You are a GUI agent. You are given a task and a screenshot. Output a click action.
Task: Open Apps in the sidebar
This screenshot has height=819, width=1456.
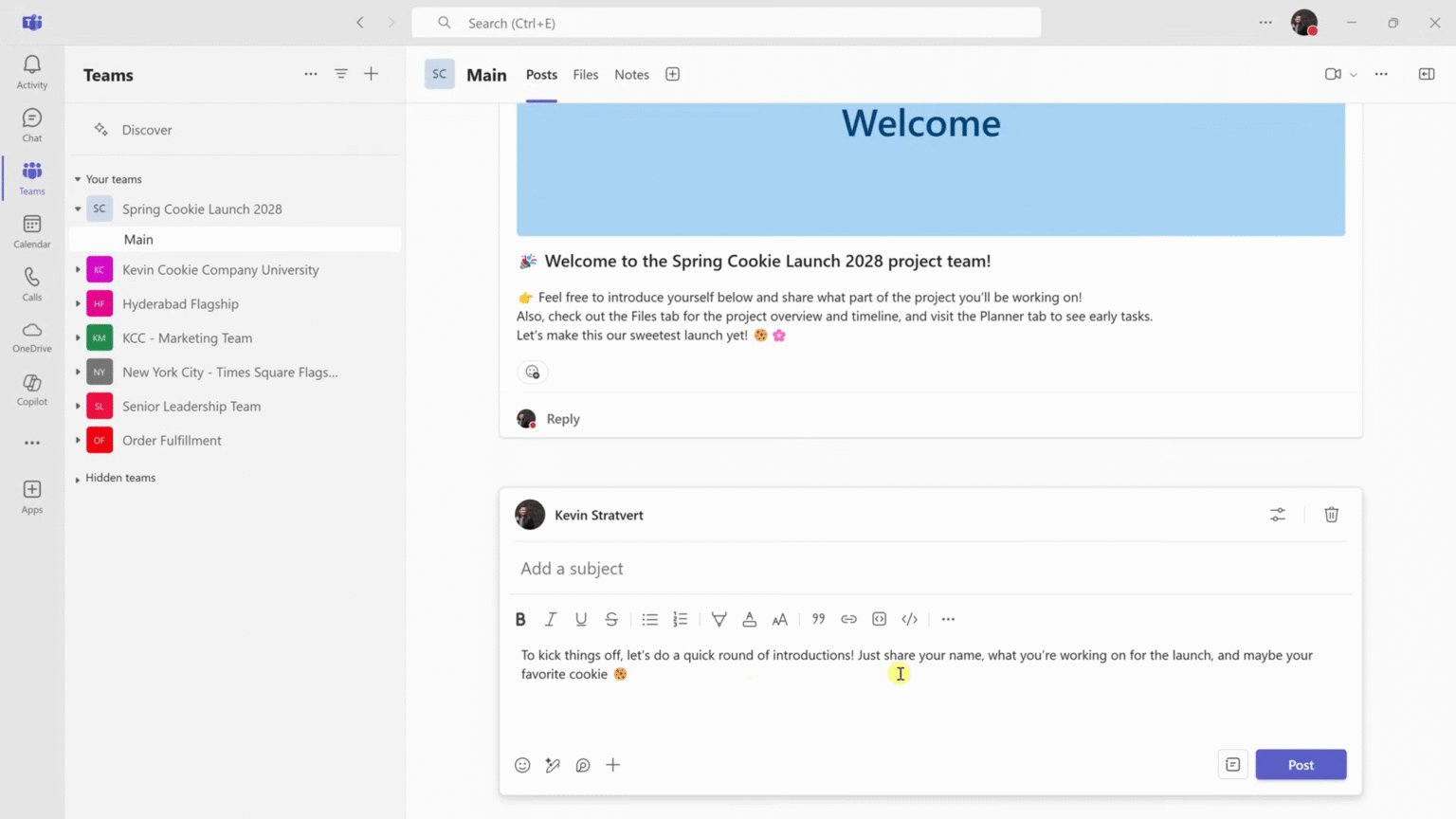(x=32, y=497)
